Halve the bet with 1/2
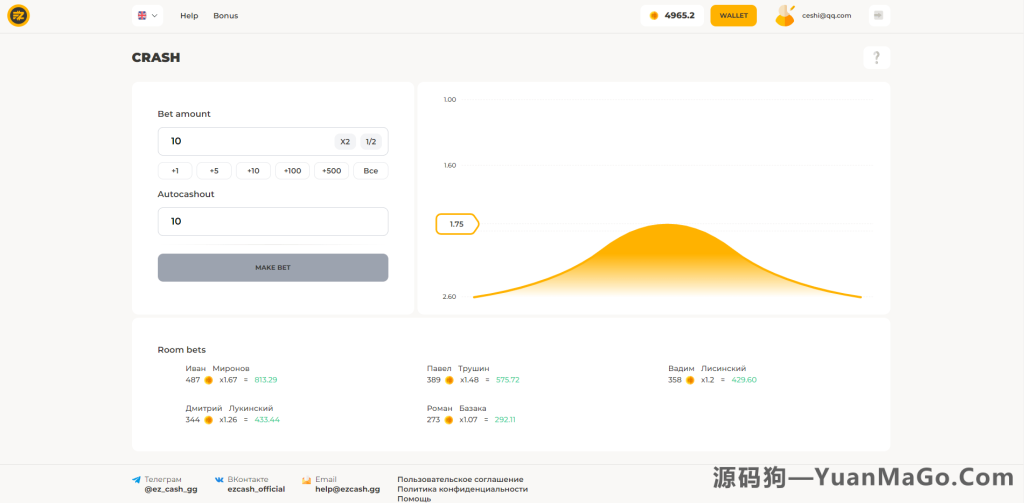Screen dimensions: 1024x503 371,141
